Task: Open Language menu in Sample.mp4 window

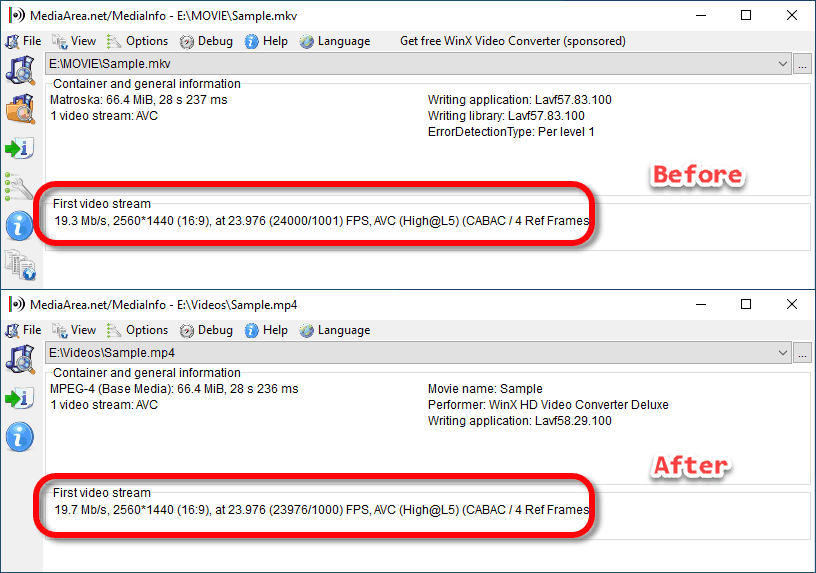Action: [335, 330]
